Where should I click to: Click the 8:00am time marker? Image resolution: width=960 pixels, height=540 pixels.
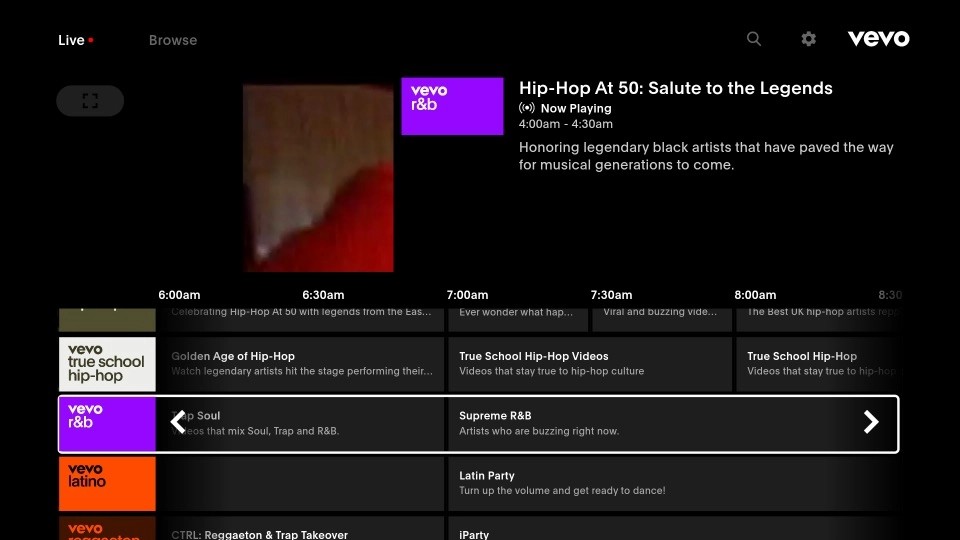click(755, 295)
